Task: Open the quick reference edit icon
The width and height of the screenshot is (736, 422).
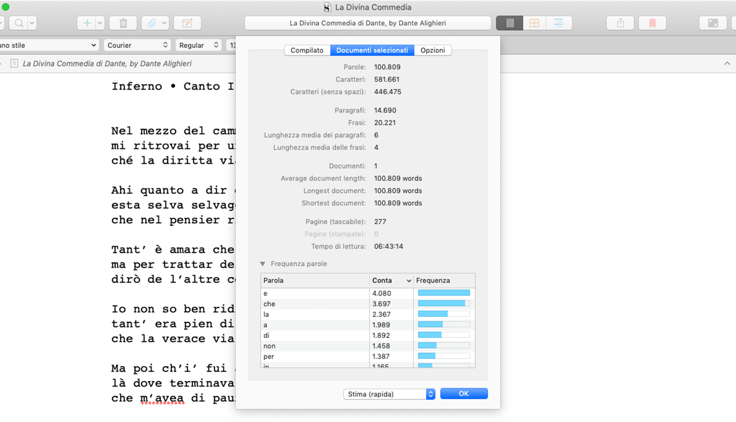Action: pyautogui.click(x=187, y=23)
